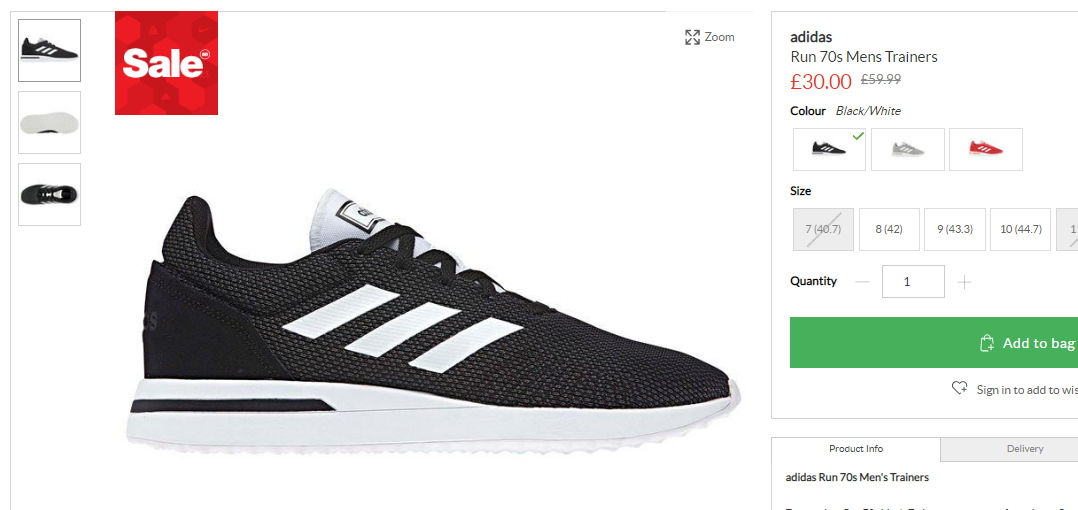Select the sole-view shoe thumbnail
This screenshot has height=510, width=1078.
(50, 122)
